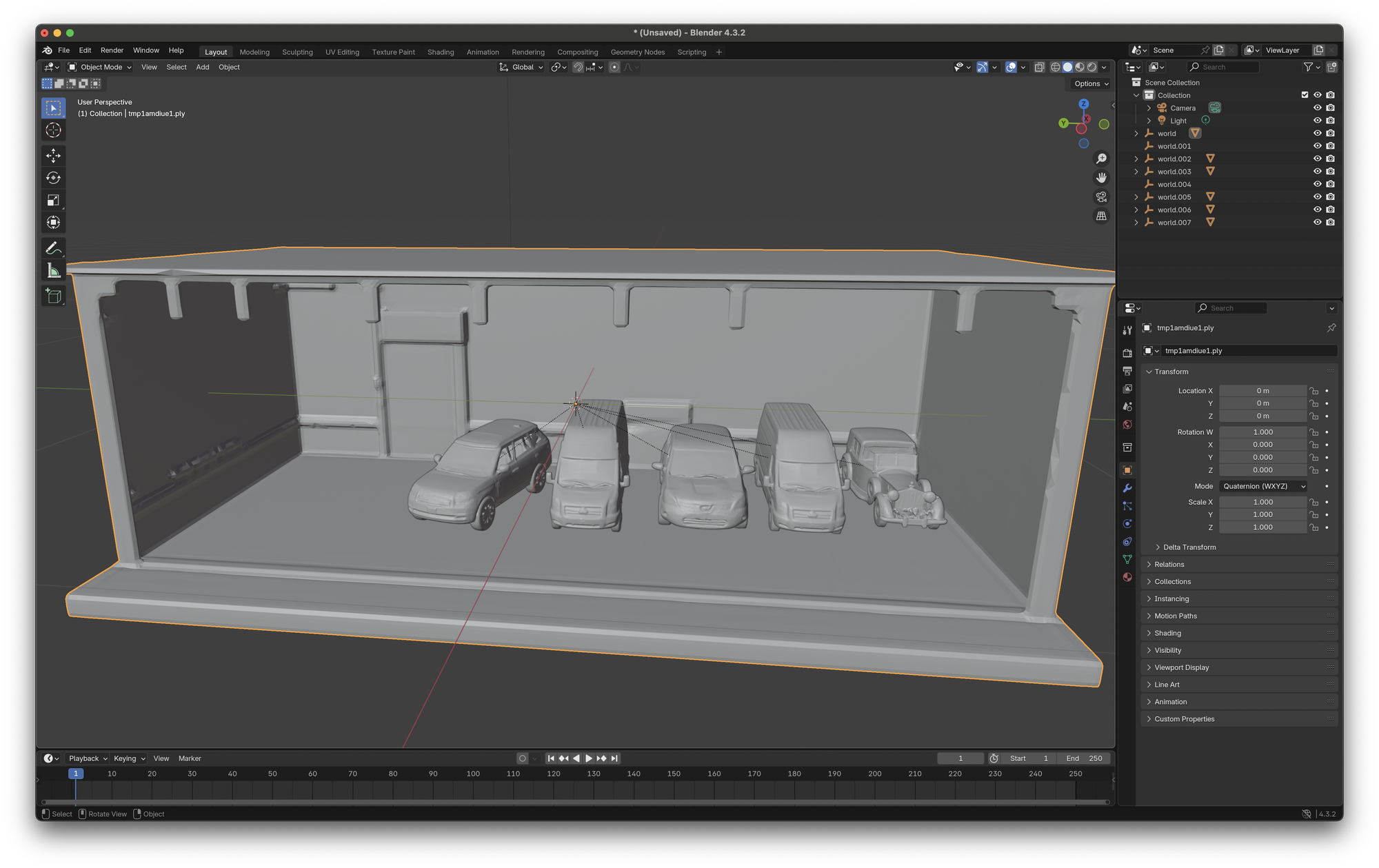The height and width of the screenshot is (868, 1379).
Task: Hide world.003 object in viewport
Action: tap(1317, 172)
